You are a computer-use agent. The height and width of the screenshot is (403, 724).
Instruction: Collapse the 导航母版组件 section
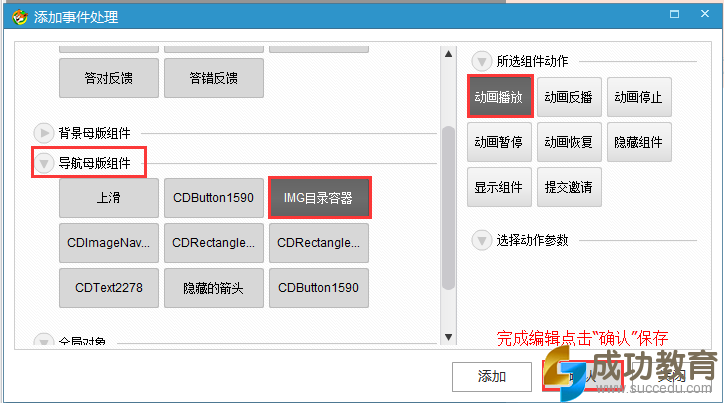[45, 162]
